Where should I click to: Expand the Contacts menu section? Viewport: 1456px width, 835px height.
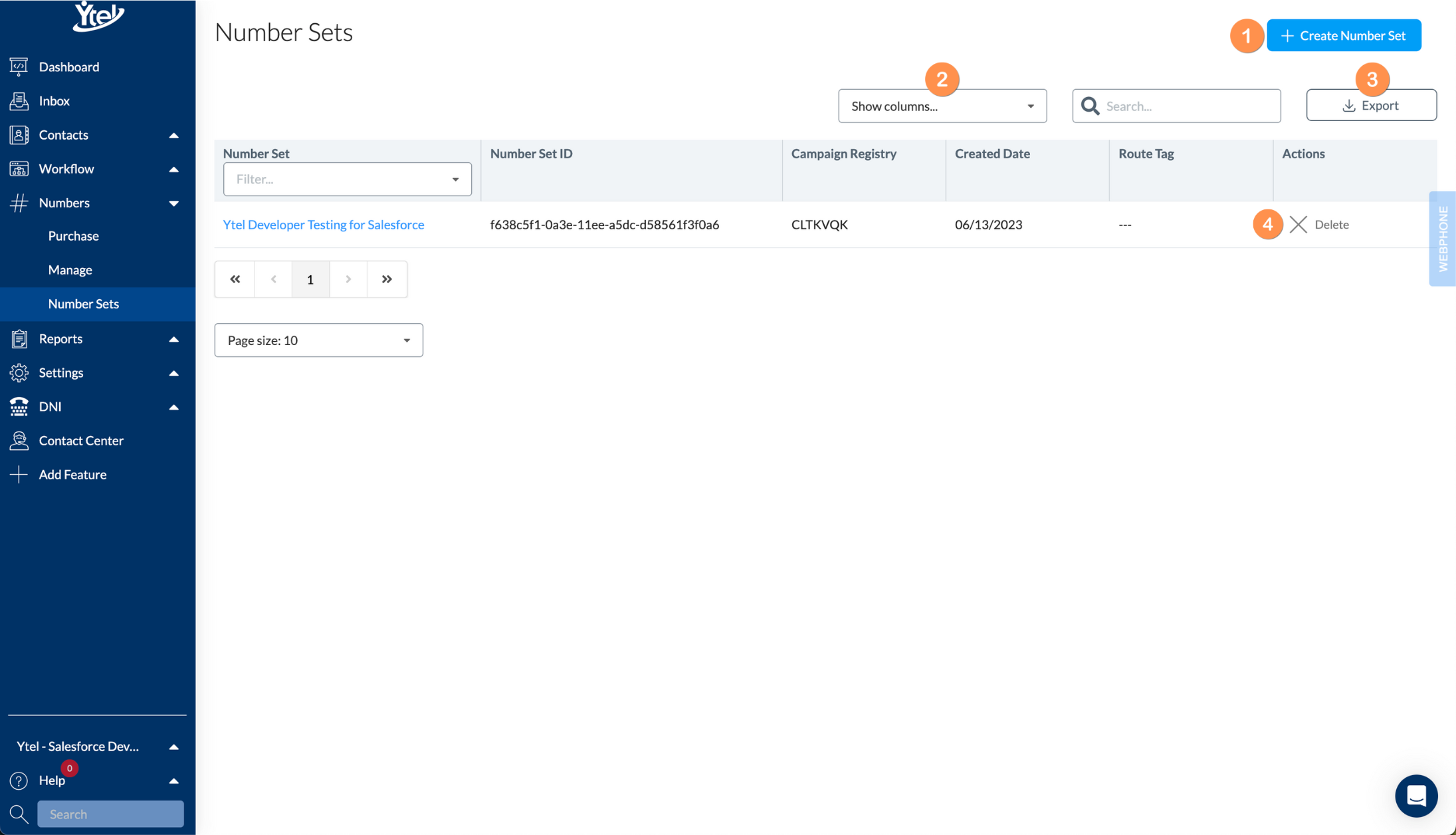click(173, 135)
